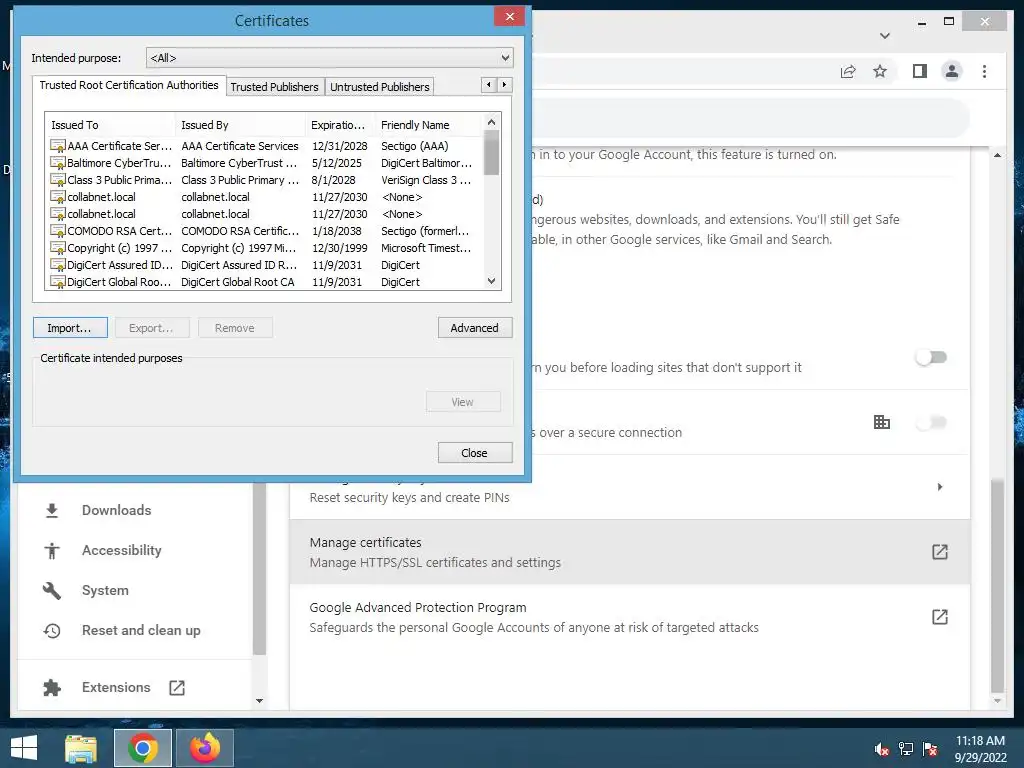Open File Explorer from taskbar

click(x=81, y=748)
